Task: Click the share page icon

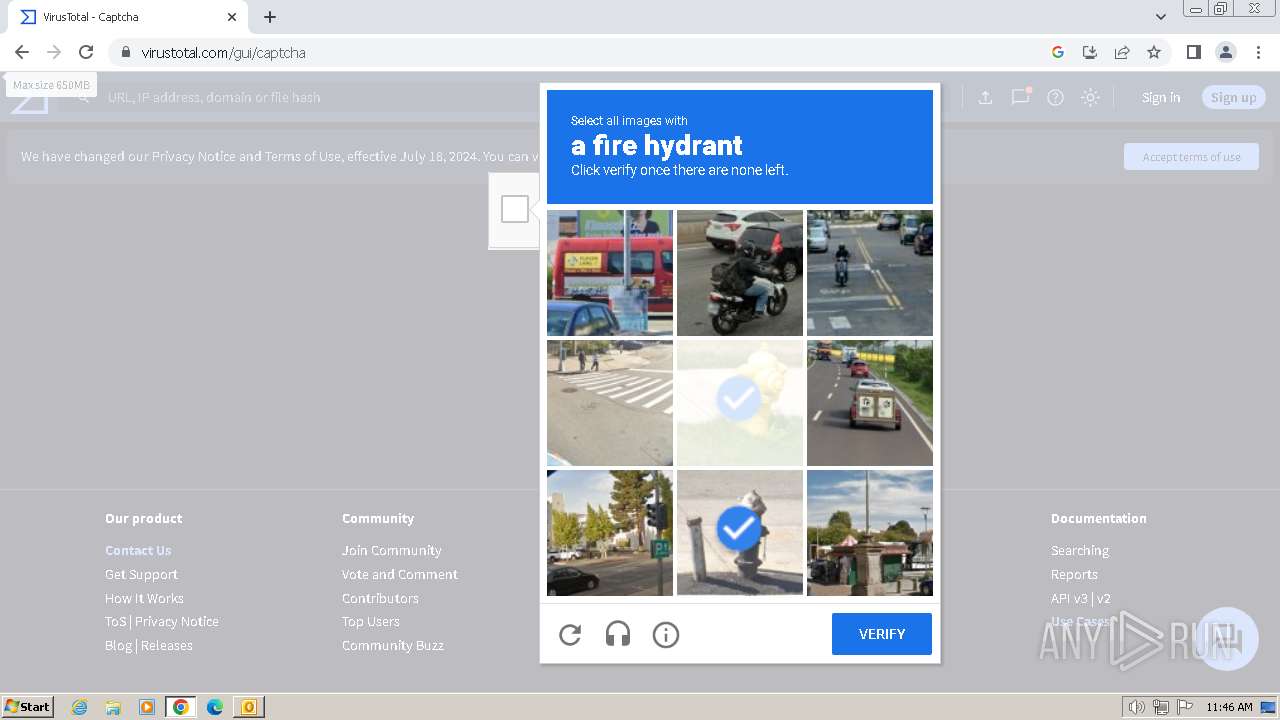Action: (x=1122, y=52)
